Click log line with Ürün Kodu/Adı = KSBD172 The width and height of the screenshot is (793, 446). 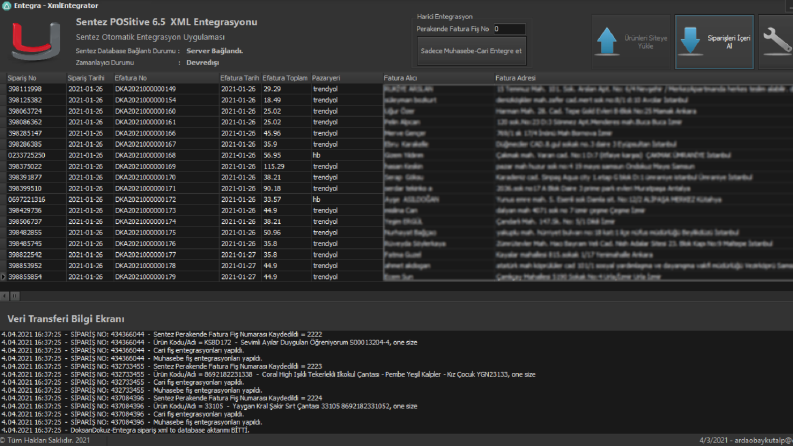(x=209, y=342)
